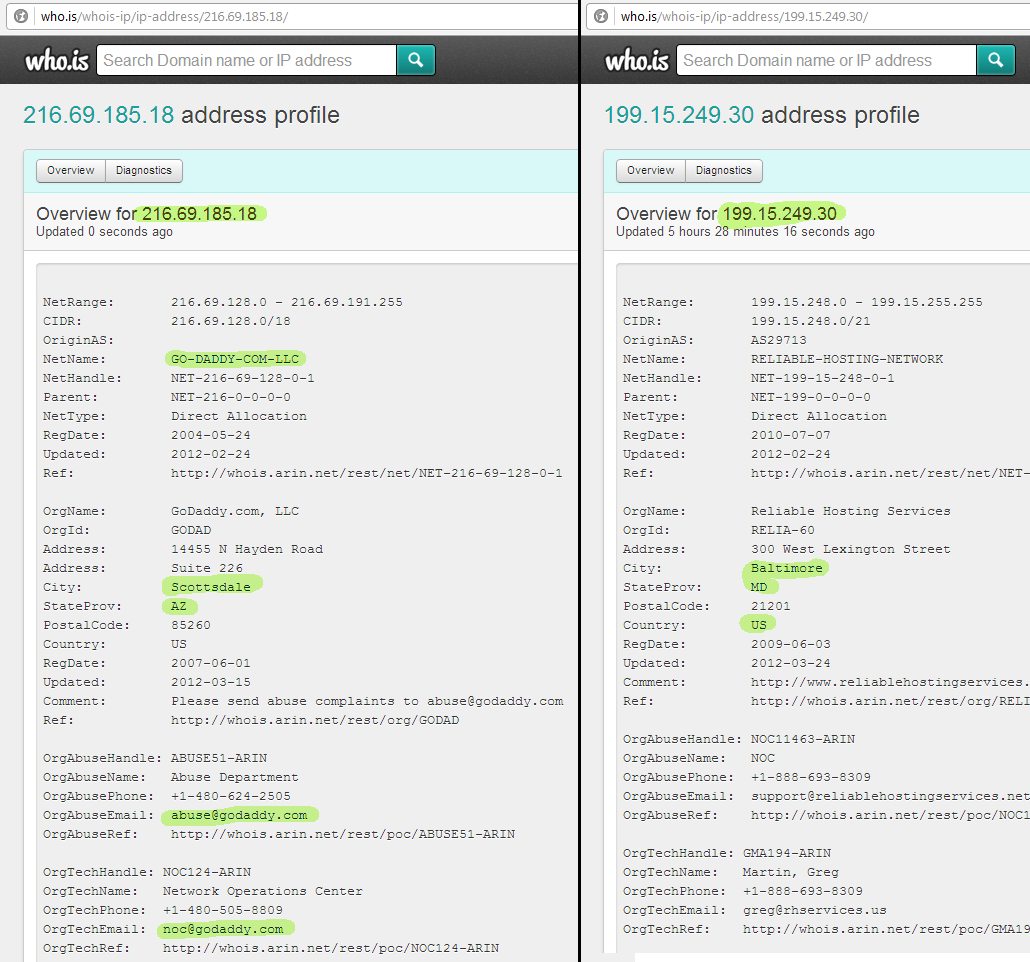Click 'Updated 5 hours 28 minutes' text
1030x962 pixels.
click(745, 231)
